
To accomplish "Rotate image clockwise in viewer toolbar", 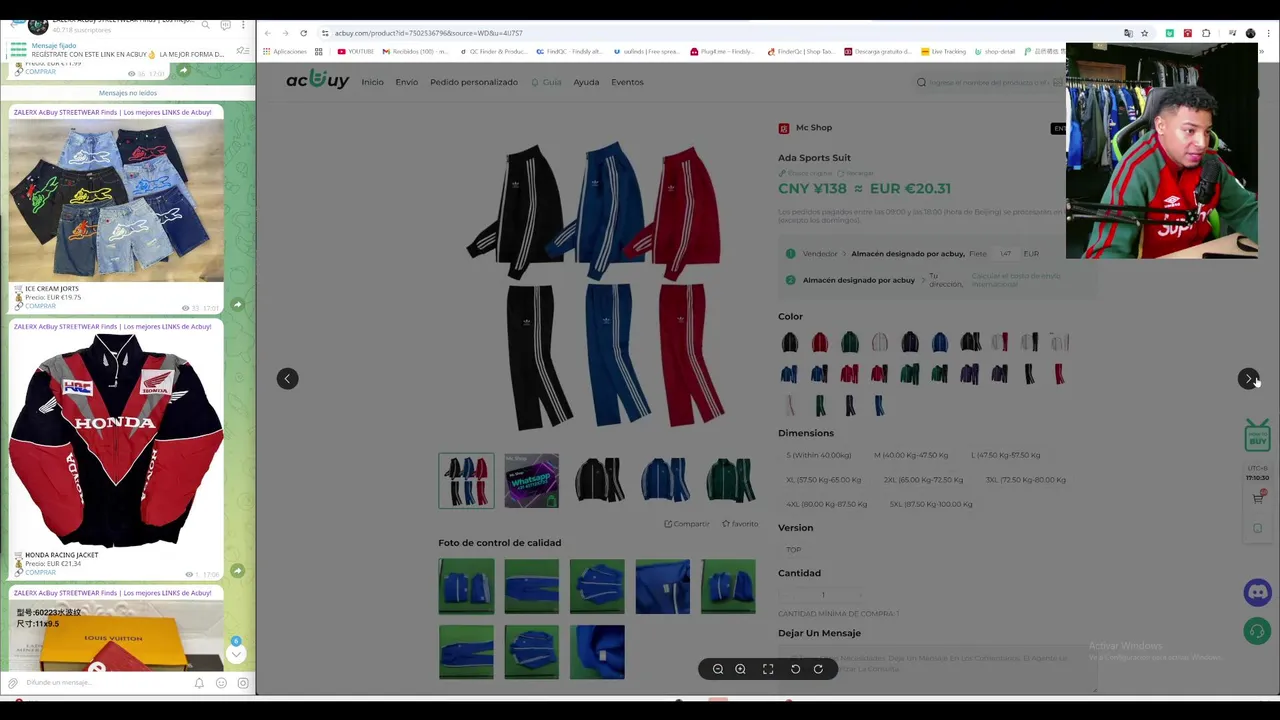I will pyautogui.click(x=818, y=669).
